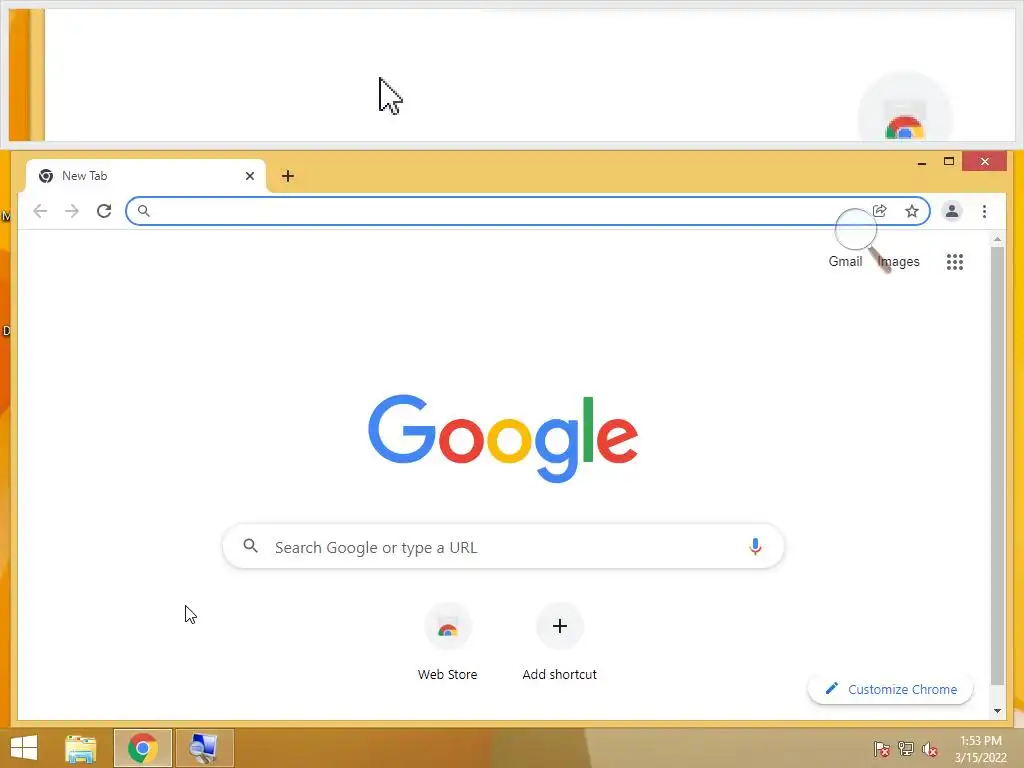1024x768 pixels.
Task: Close the New Tab tab
Action: click(x=249, y=176)
